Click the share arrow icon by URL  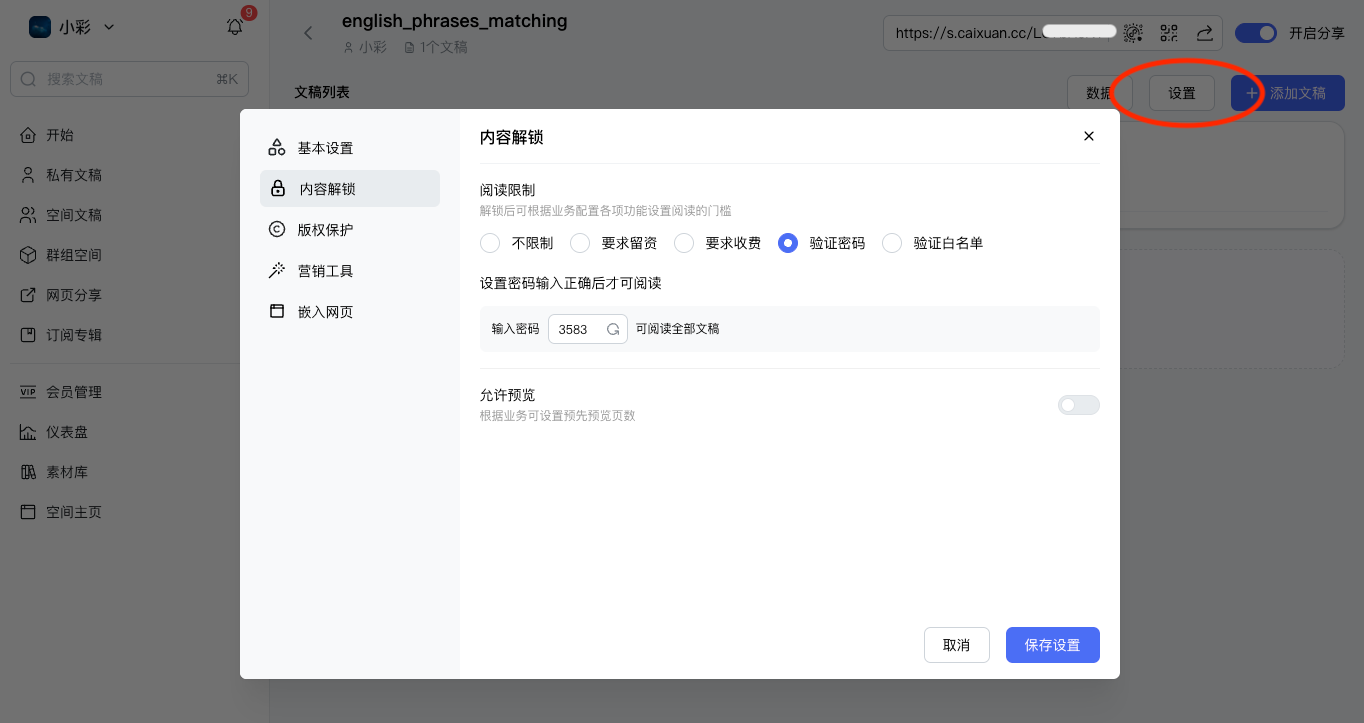1205,33
